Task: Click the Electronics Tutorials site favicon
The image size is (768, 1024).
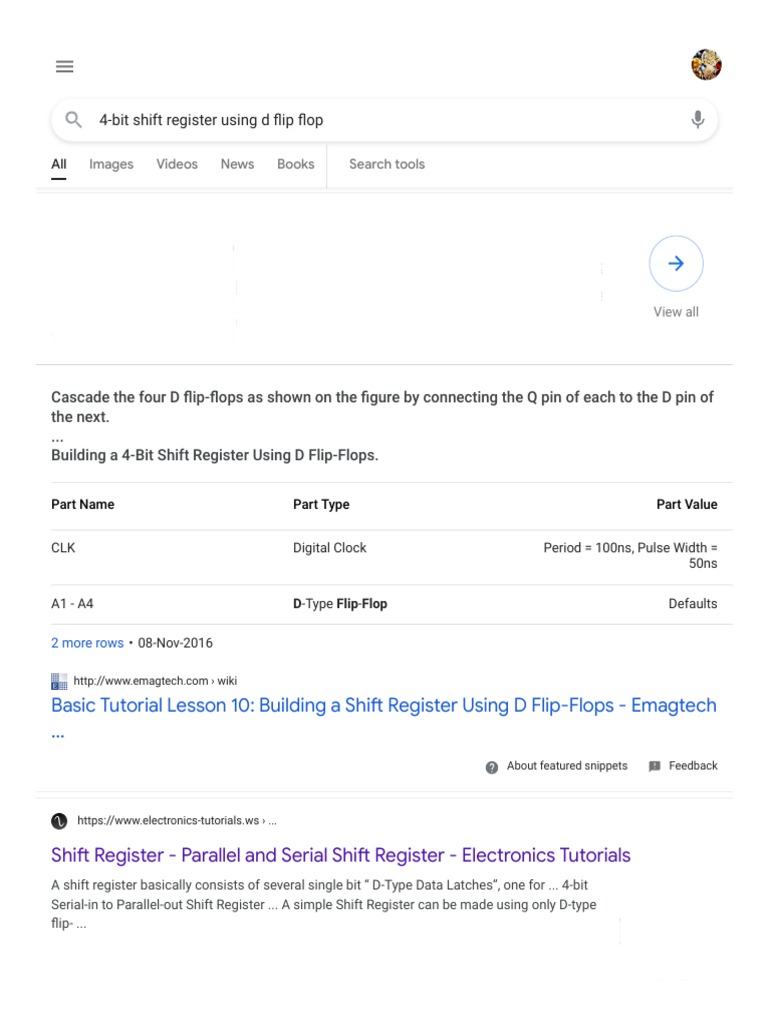Action: tap(60, 821)
